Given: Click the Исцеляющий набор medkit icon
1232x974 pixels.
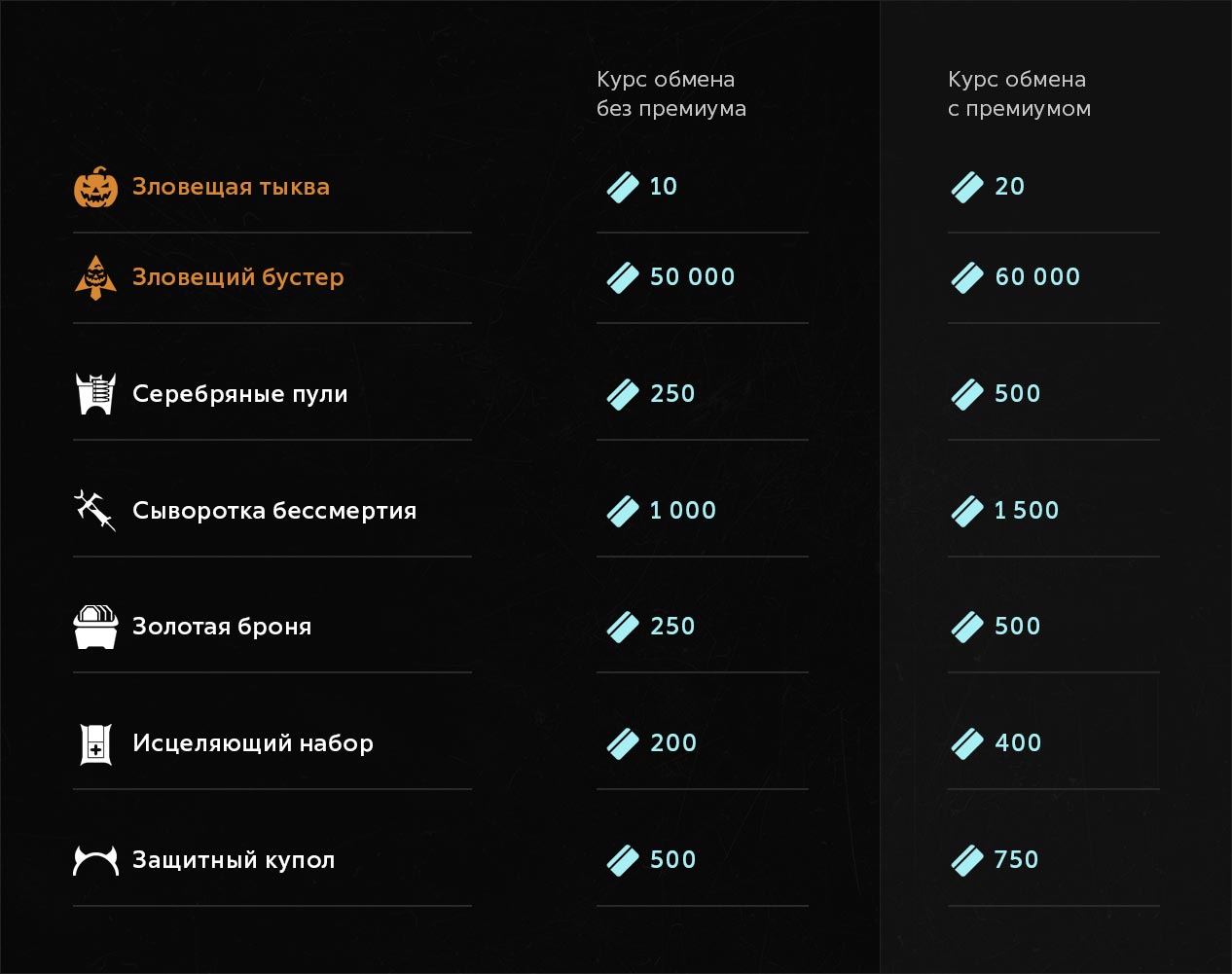Looking at the screenshot, I should pyautogui.click(x=95, y=743).
